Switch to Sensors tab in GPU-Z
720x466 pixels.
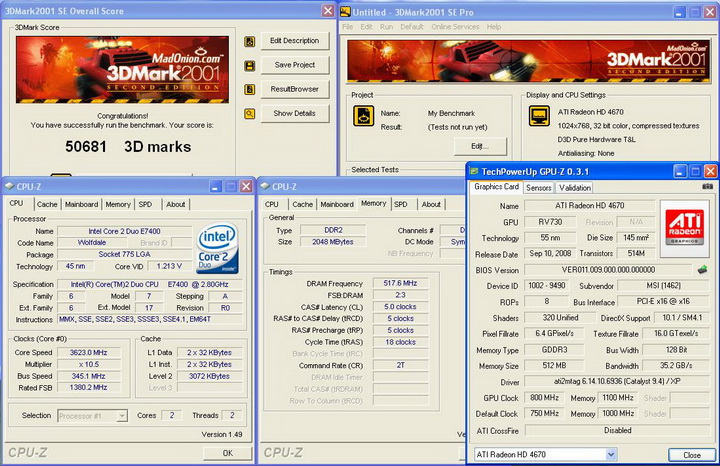[539, 187]
